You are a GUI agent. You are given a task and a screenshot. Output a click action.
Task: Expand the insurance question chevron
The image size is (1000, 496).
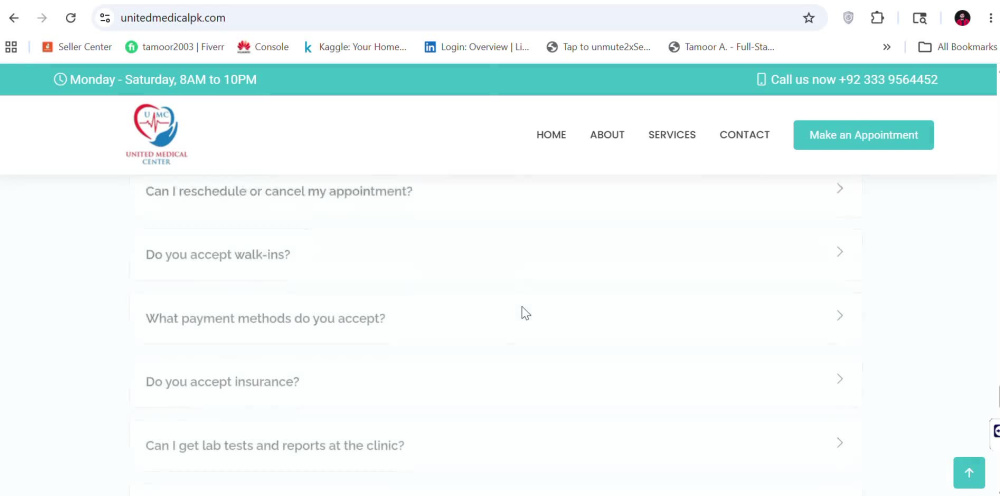pyautogui.click(x=840, y=379)
